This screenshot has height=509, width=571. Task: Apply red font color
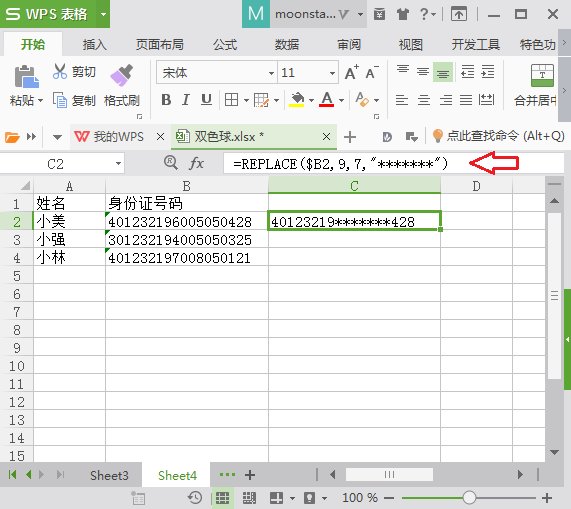tap(327, 99)
